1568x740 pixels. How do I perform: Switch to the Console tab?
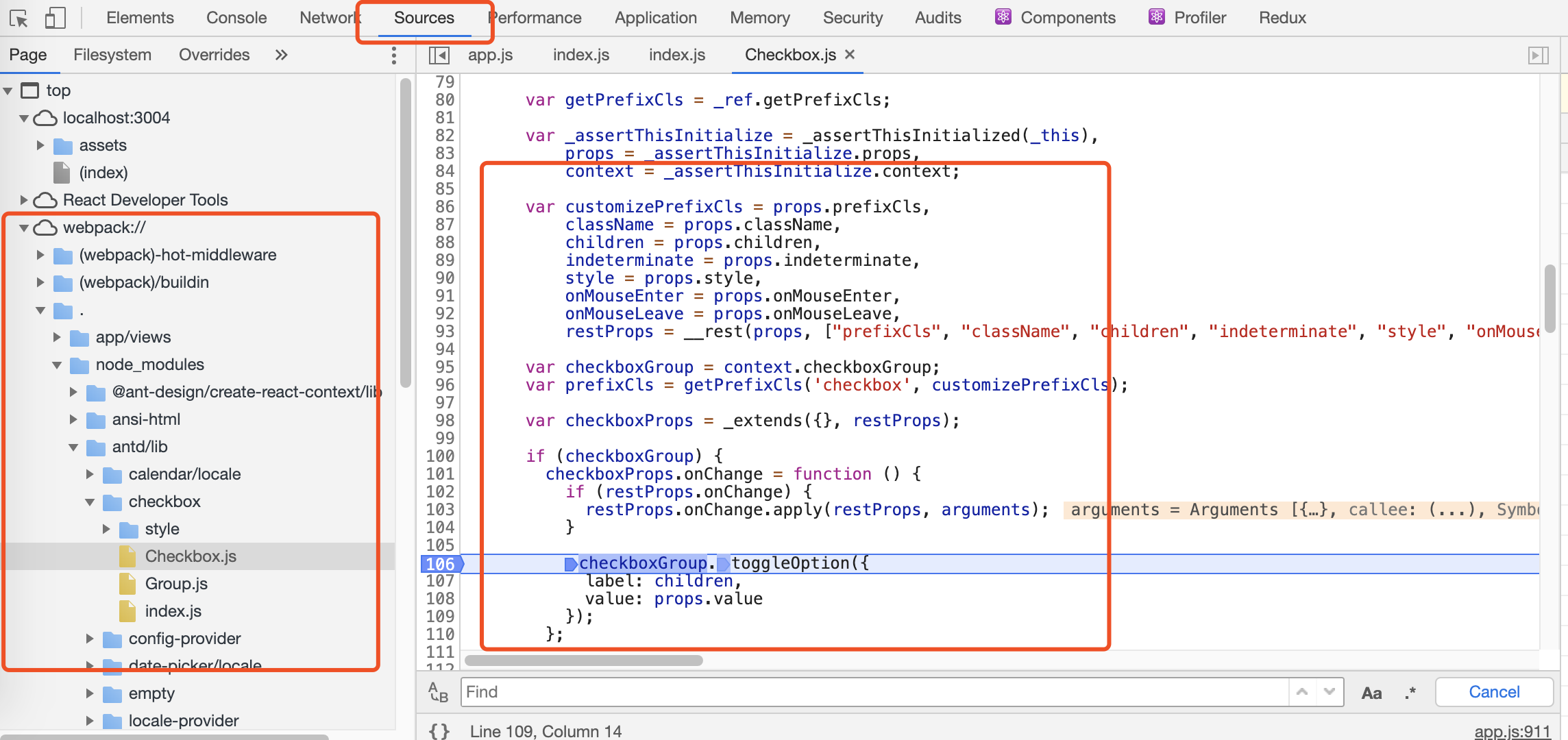point(236,18)
